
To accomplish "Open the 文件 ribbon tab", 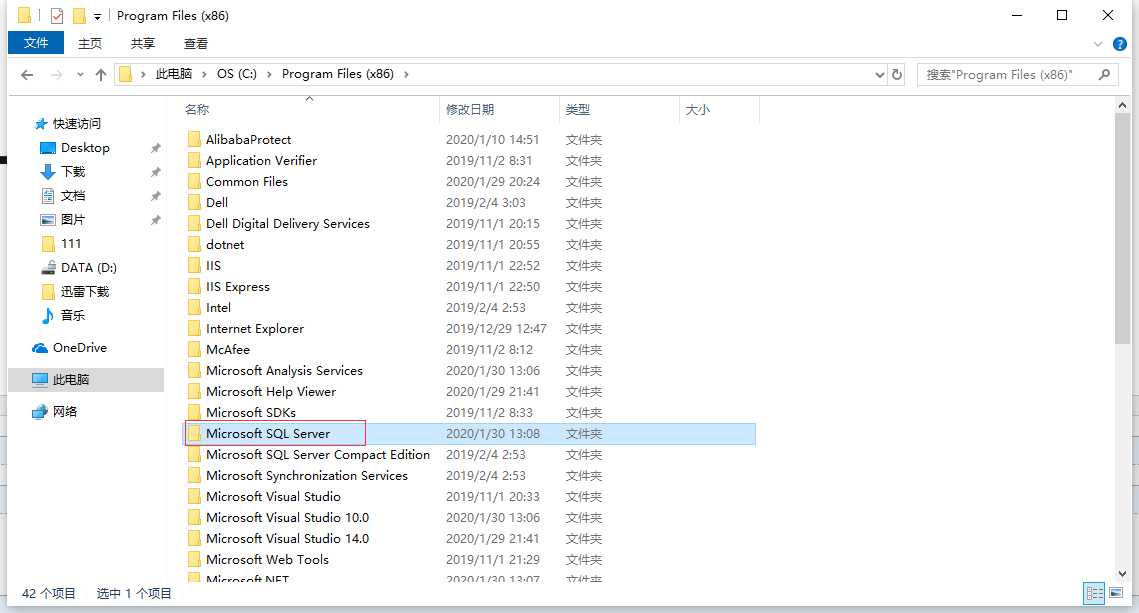I will pyautogui.click(x=36, y=43).
